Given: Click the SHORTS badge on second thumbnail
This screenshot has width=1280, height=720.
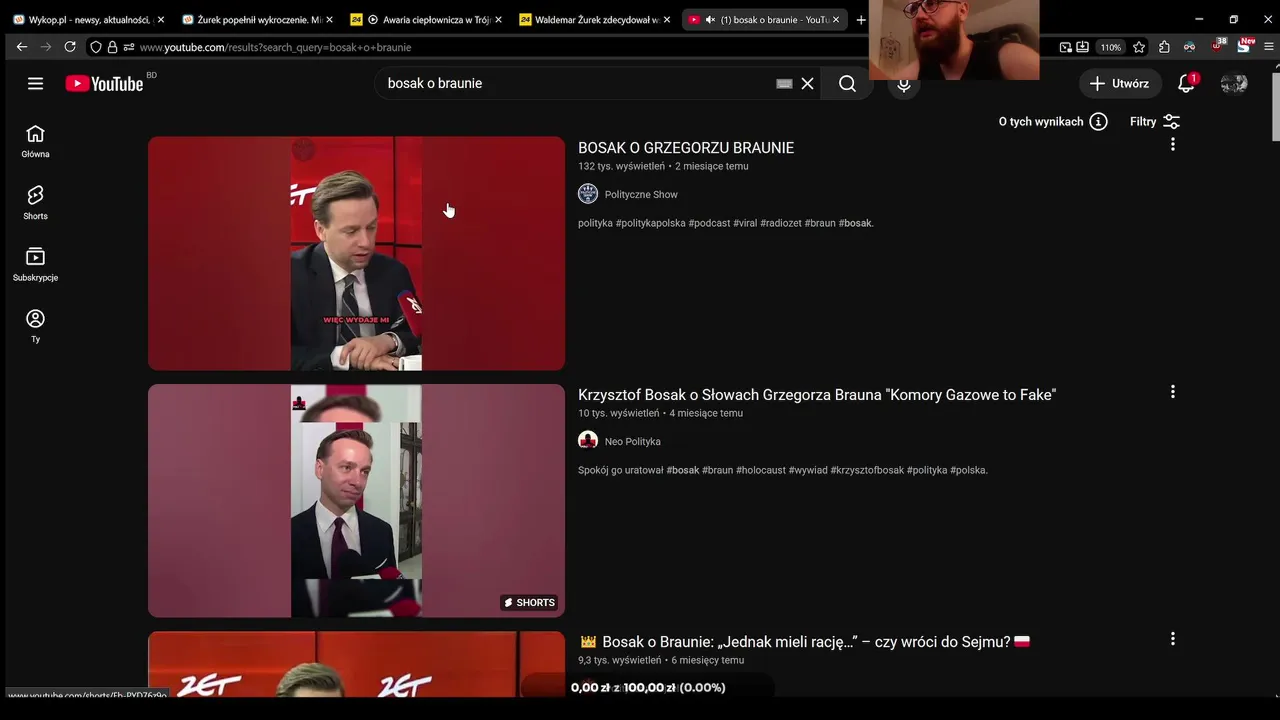Looking at the screenshot, I should click(529, 602).
